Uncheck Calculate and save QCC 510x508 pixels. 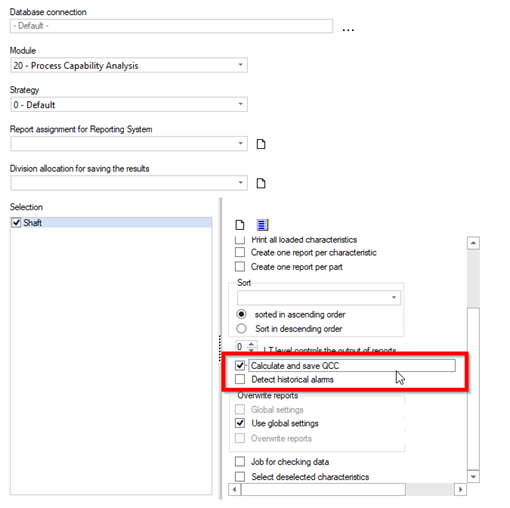[x=240, y=365]
